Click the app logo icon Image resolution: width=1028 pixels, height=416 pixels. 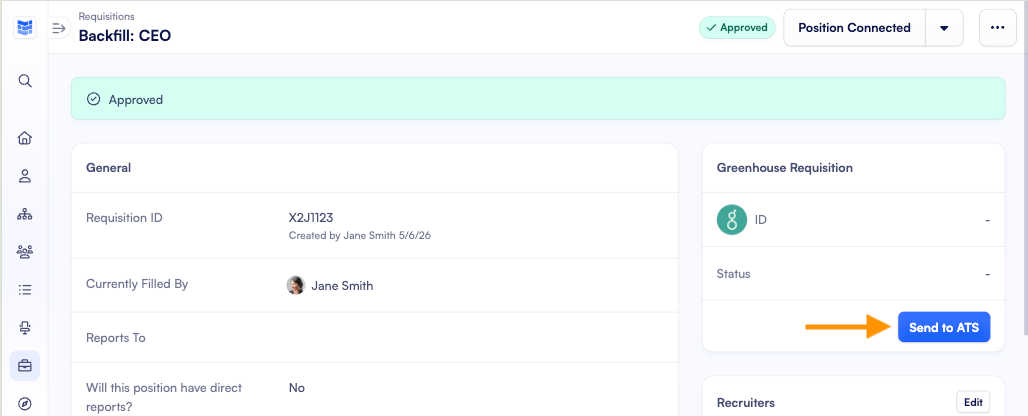point(25,28)
